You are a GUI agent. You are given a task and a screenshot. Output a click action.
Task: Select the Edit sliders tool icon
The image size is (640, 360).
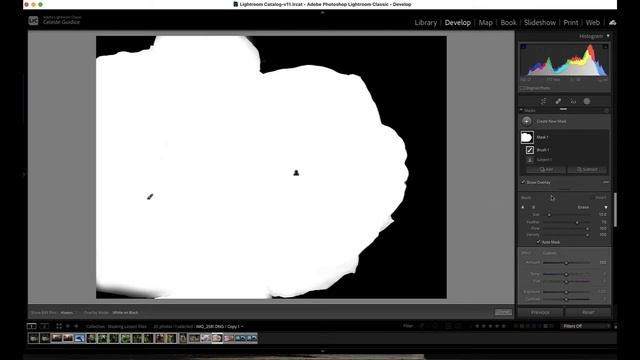tap(543, 101)
